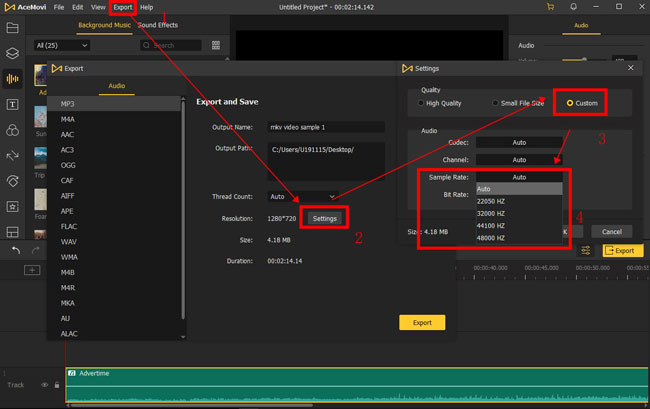The image size is (650, 409).
Task: Open the View menu
Action: click(98, 7)
